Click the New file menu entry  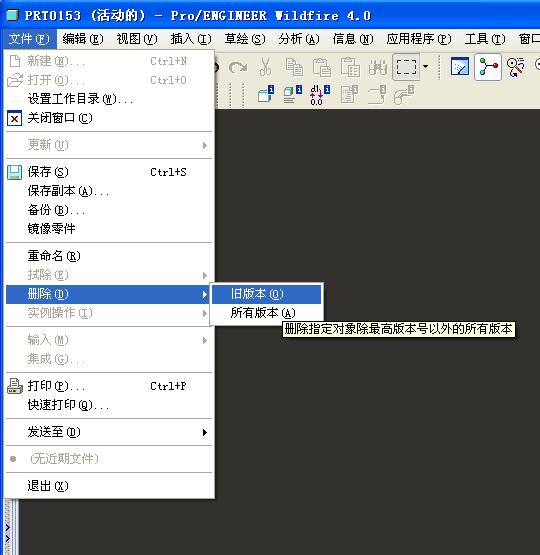pos(110,61)
